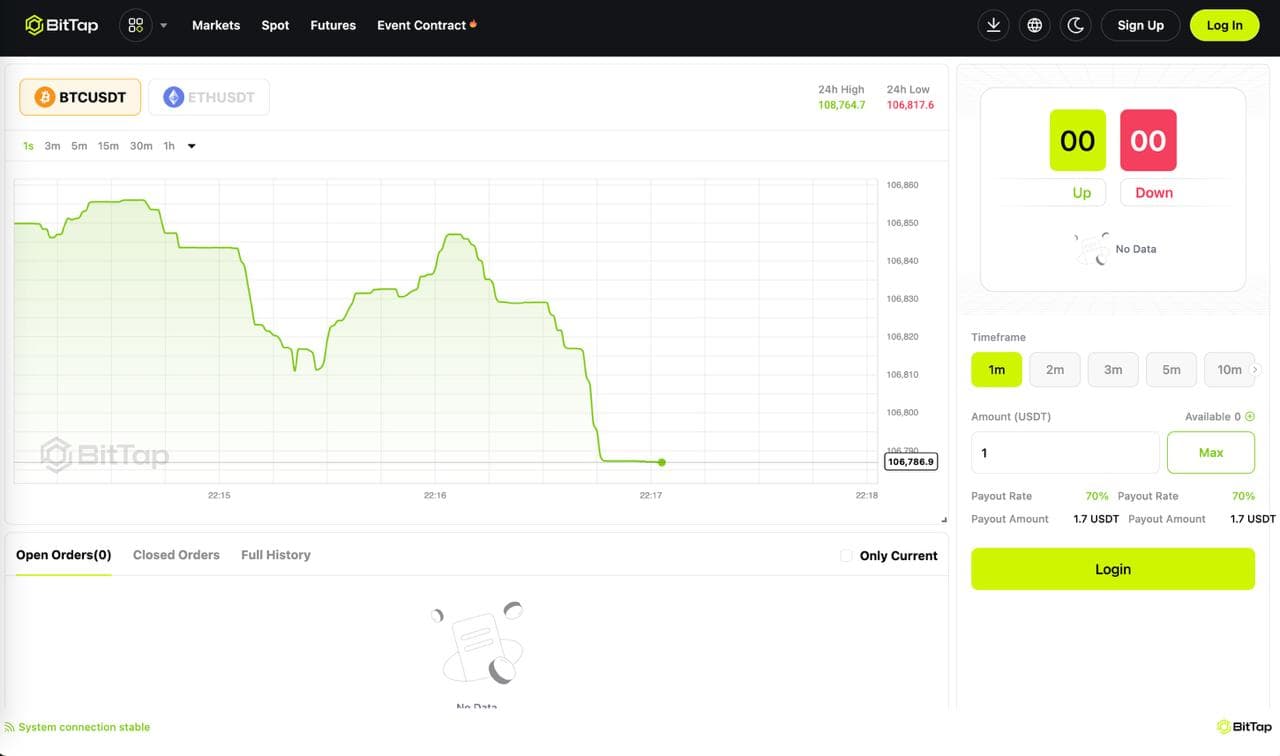Expand the chart interval dropdown arrow
Viewport: 1280px width, 756px height.
click(x=192, y=146)
